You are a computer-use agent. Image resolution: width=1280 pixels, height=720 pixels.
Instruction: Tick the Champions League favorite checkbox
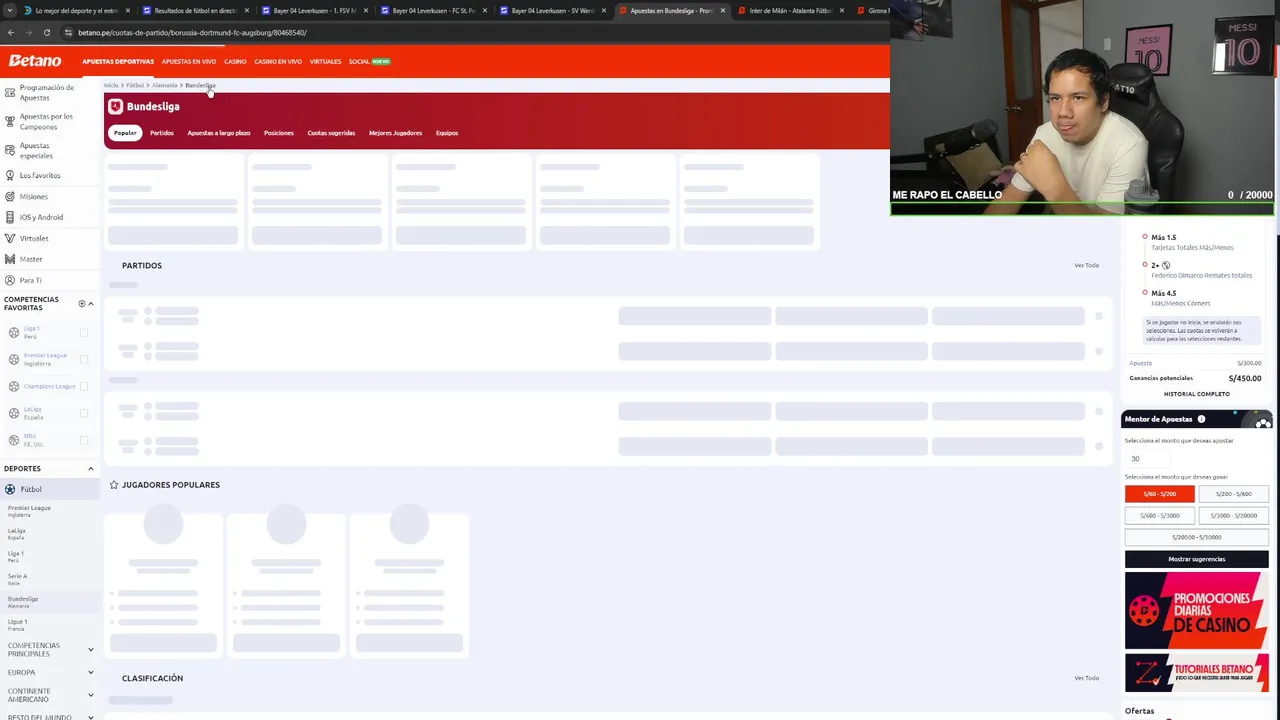(84, 386)
